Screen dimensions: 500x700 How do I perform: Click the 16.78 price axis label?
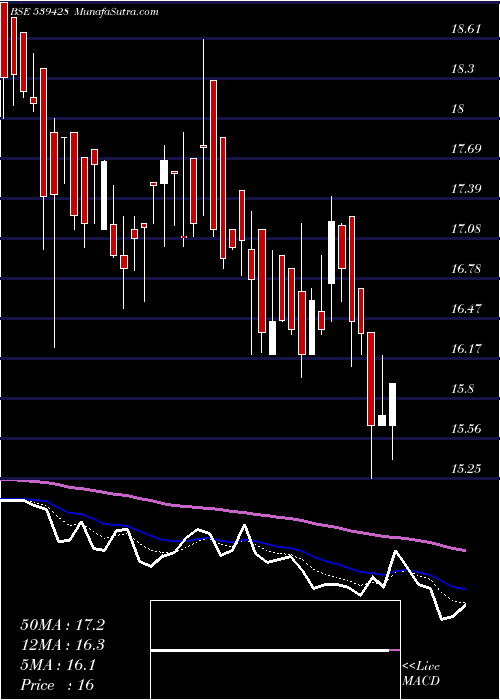[x=466, y=269]
